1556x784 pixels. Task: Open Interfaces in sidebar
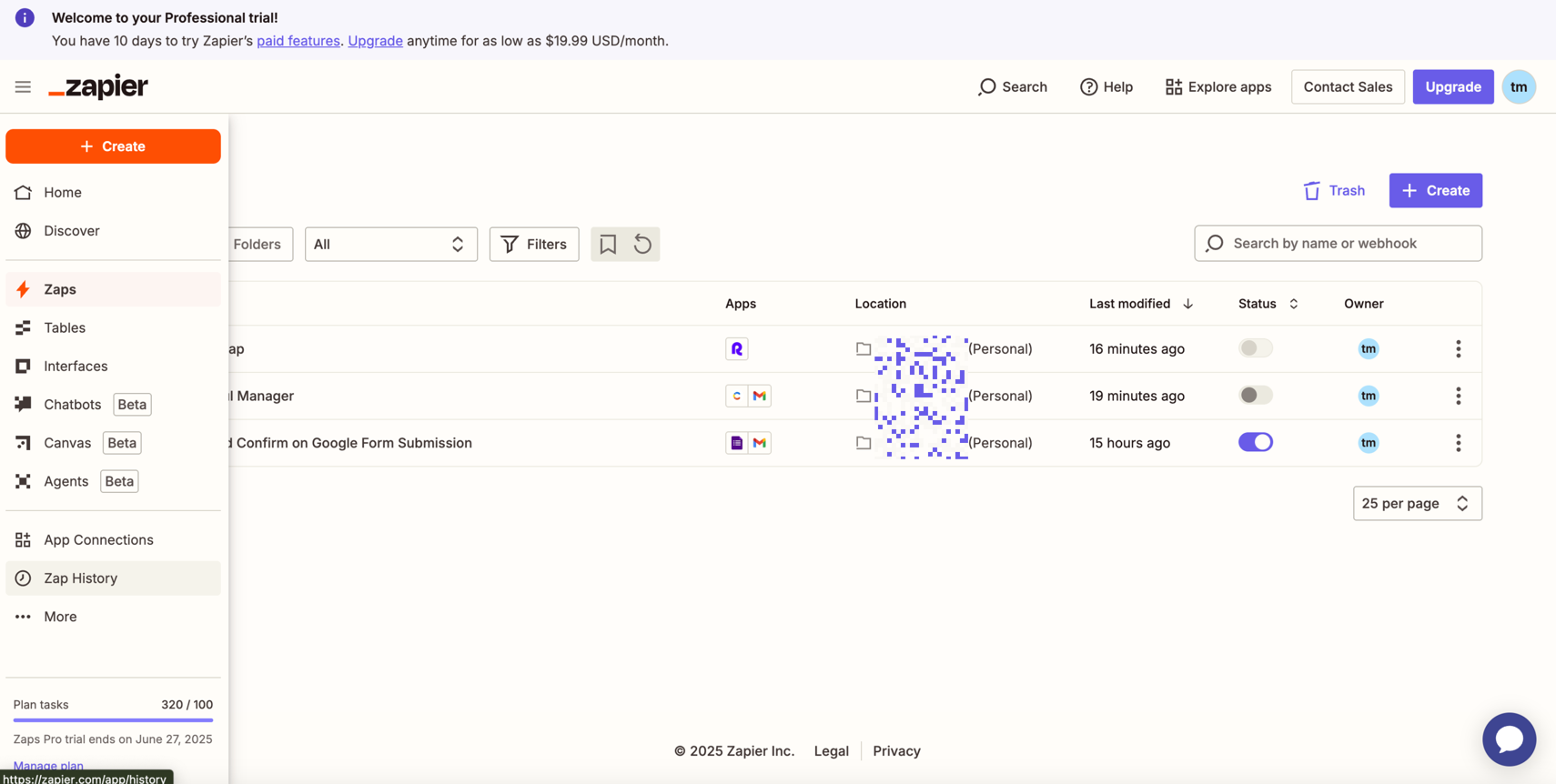113,366
